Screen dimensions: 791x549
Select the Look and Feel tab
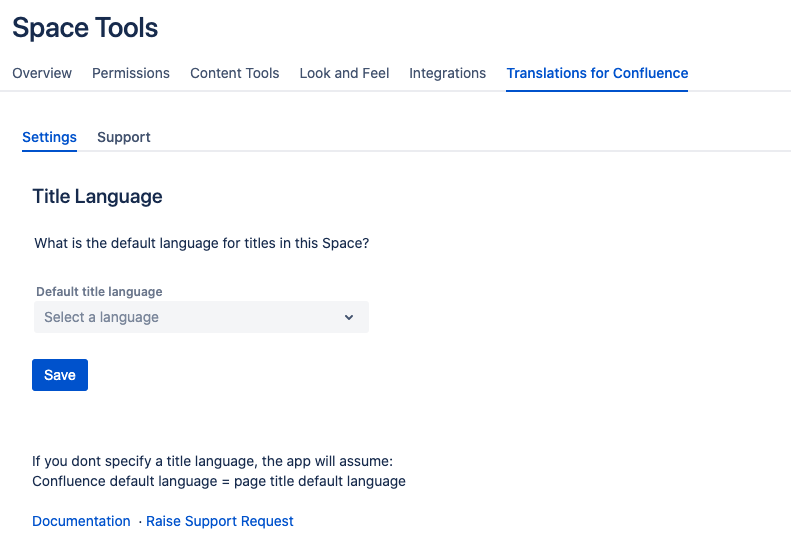pyautogui.click(x=344, y=73)
